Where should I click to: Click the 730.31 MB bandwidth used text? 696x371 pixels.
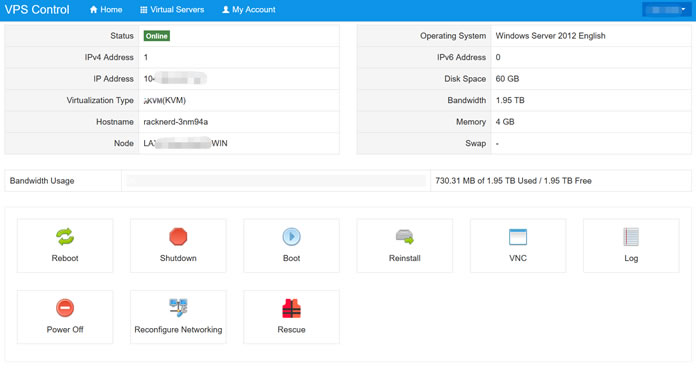tap(513, 181)
